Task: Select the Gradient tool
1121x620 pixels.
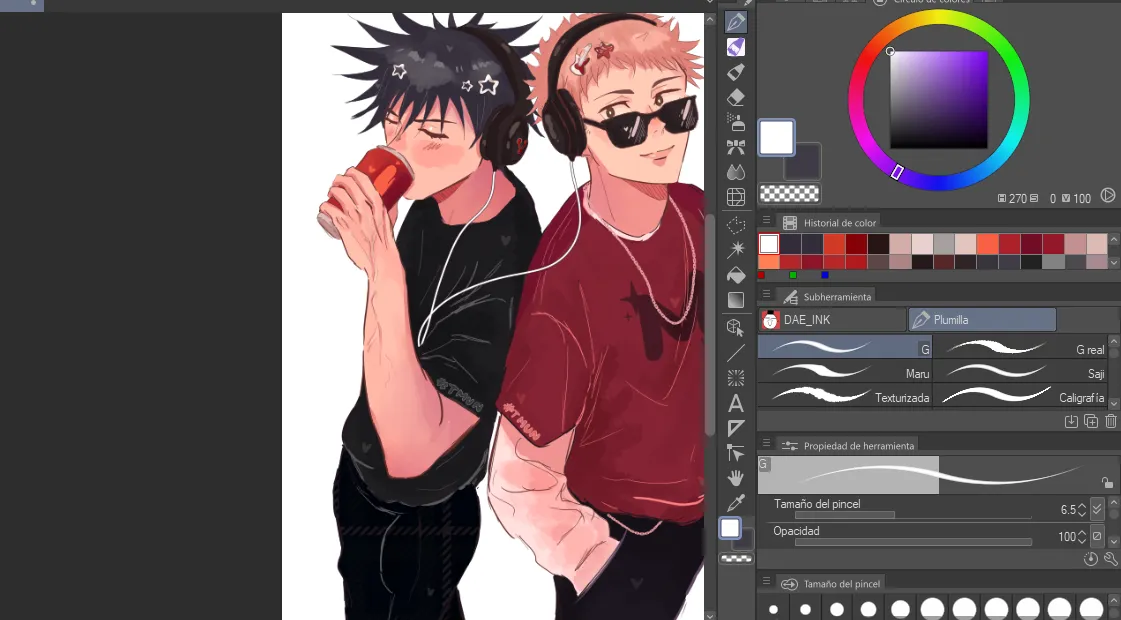Action: (x=736, y=300)
